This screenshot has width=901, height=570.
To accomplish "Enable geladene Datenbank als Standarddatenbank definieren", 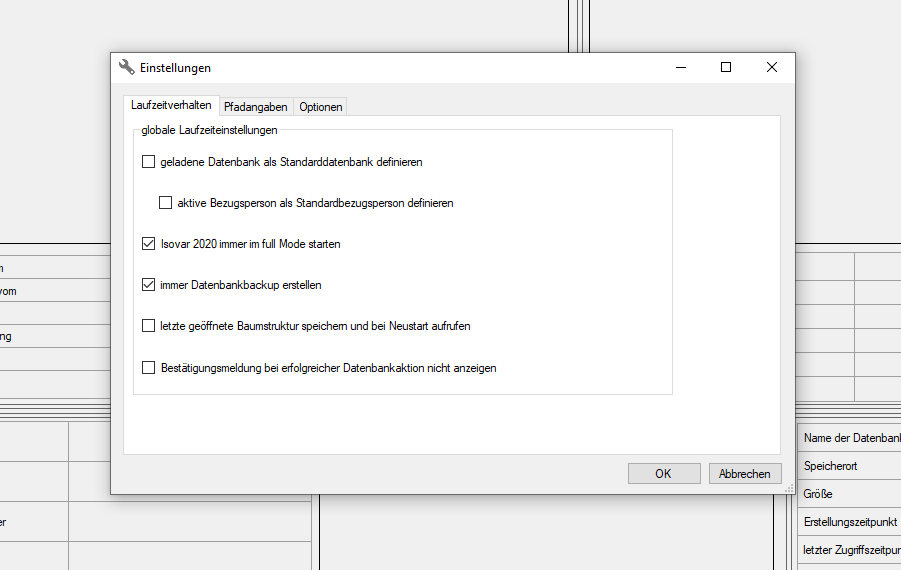I will (x=149, y=162).
